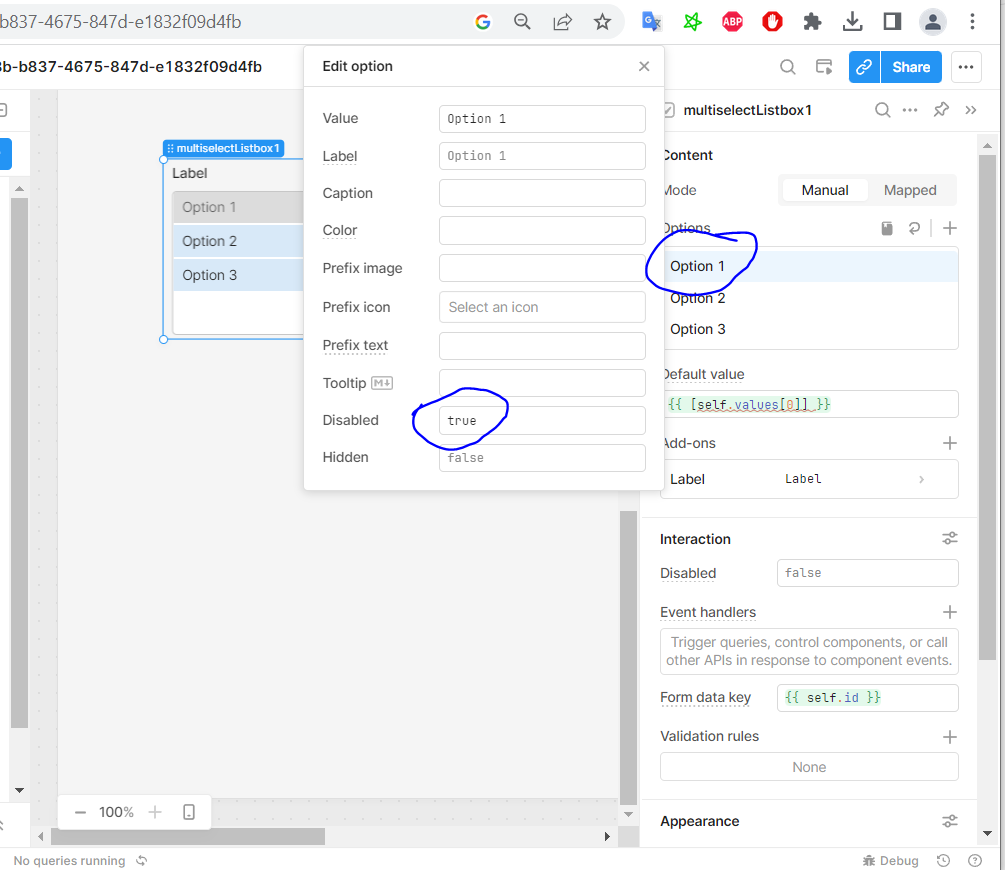This screenshot has width=1005, height=870.
Task: Add a new option with plus icon
Action: click(950, 228)
